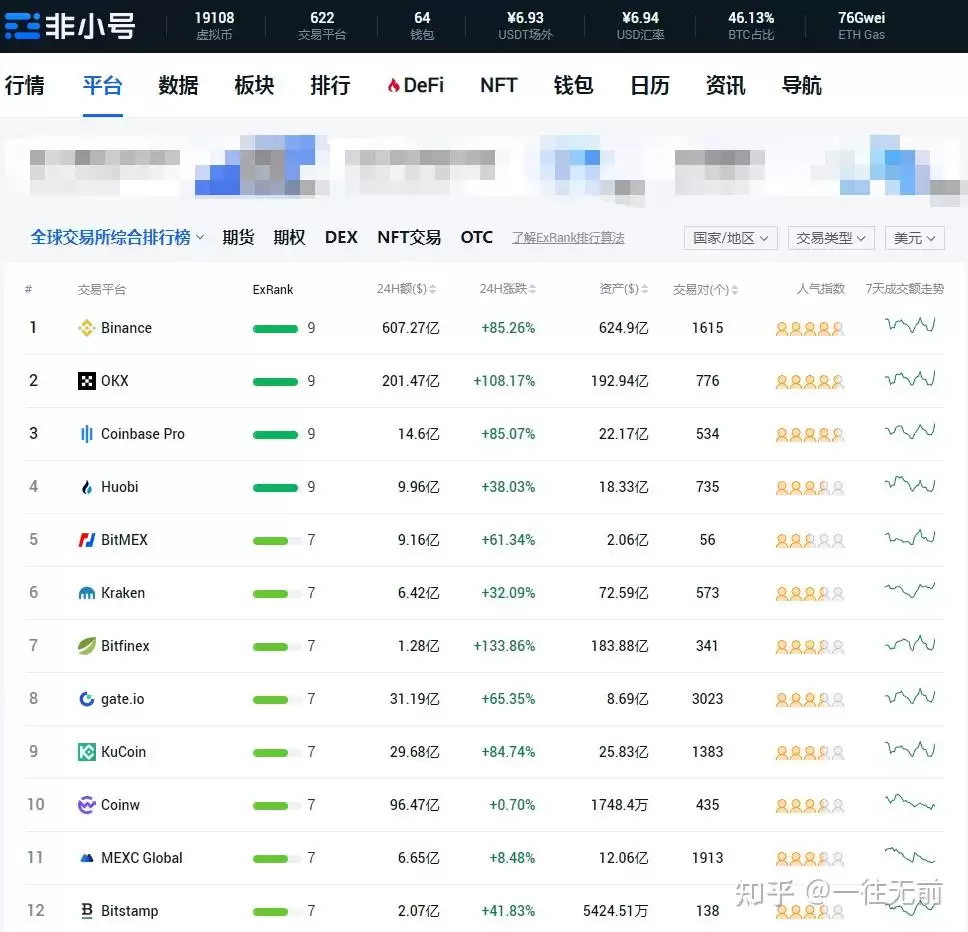Viewport: 968px width, 932px height.
Task: Click the Kraken exchange logo
Action: (x=86, y=592)
